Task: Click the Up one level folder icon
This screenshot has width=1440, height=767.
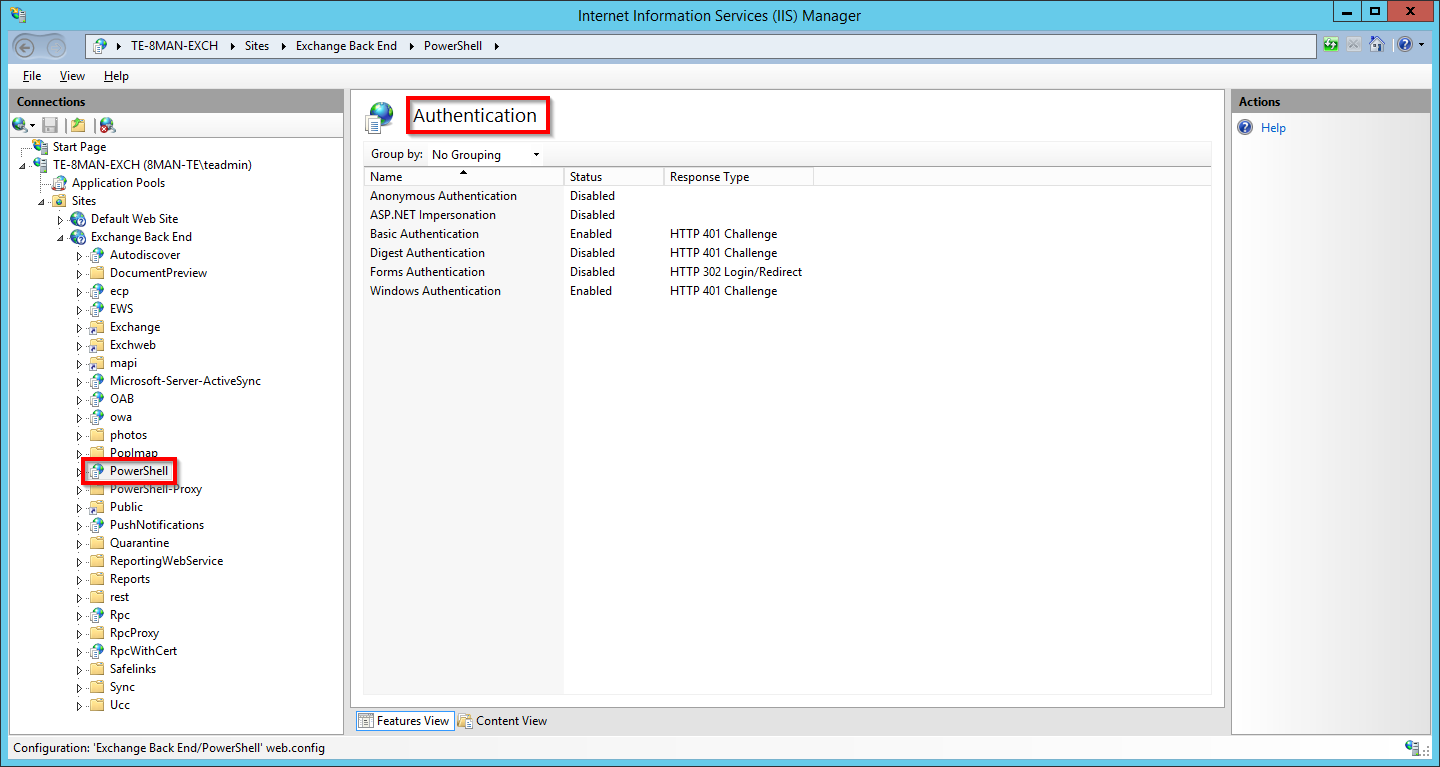Action: click(78, 125)
